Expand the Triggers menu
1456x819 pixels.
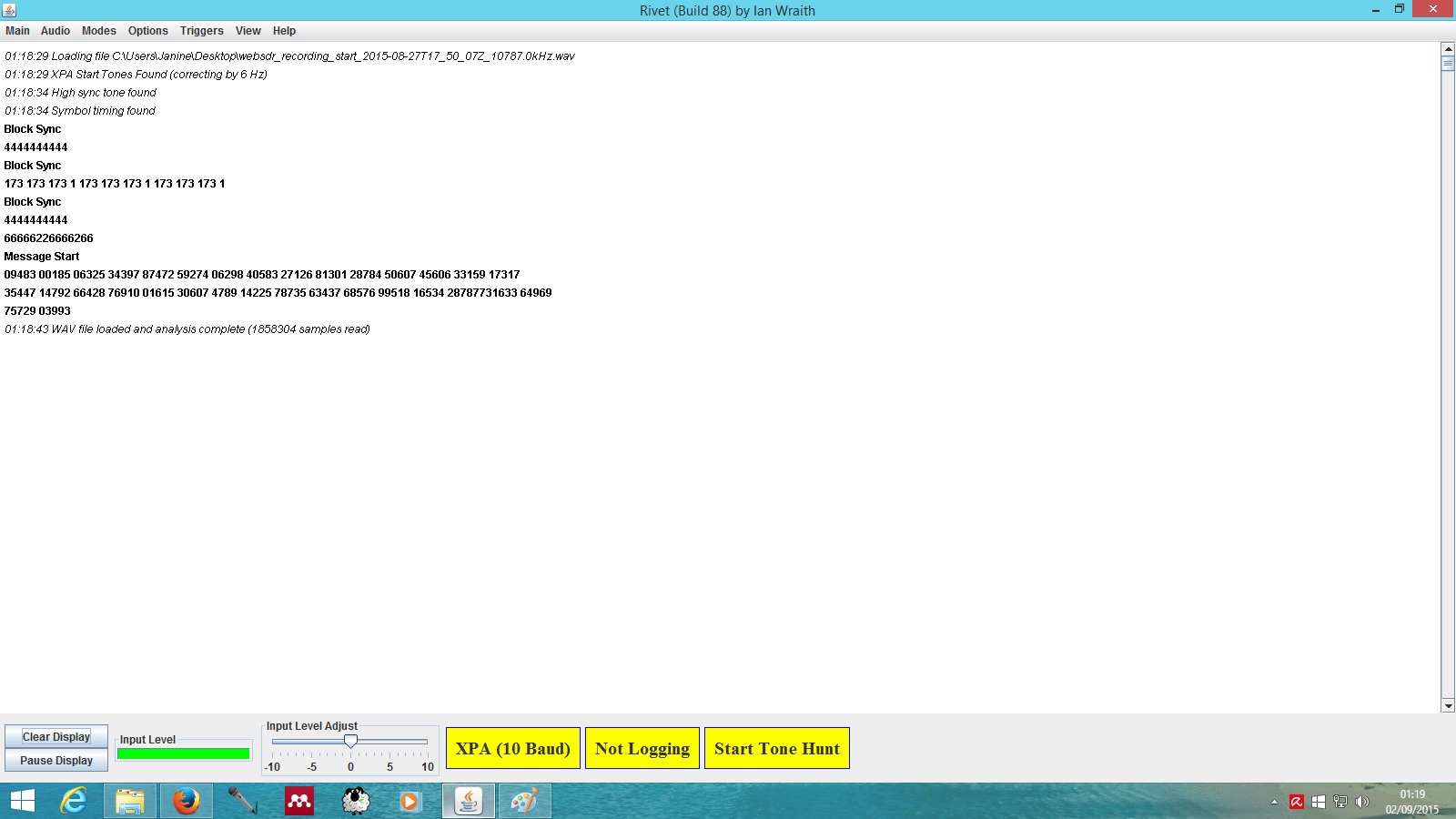coord(201,31)
